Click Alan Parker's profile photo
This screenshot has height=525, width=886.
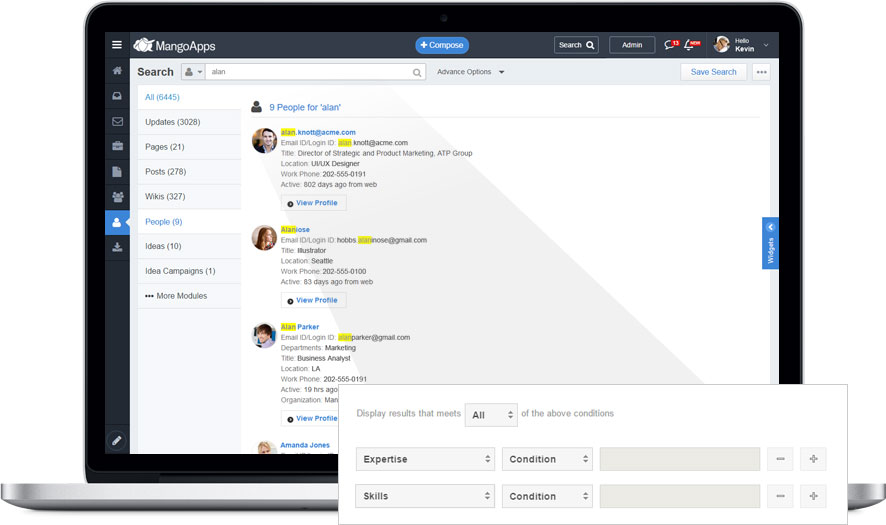pos(264,335)
